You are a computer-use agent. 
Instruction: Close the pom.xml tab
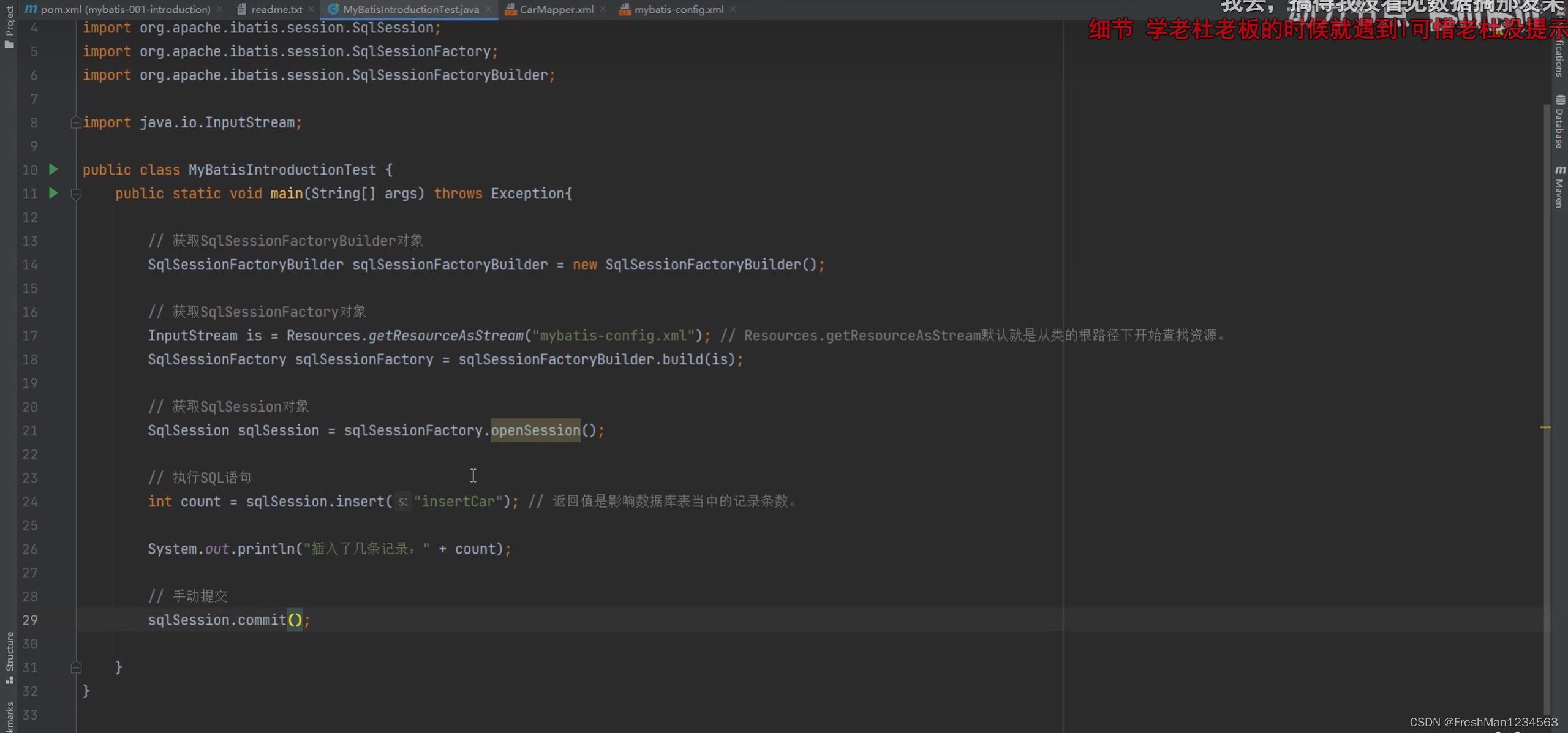click(x=220, y=9)
